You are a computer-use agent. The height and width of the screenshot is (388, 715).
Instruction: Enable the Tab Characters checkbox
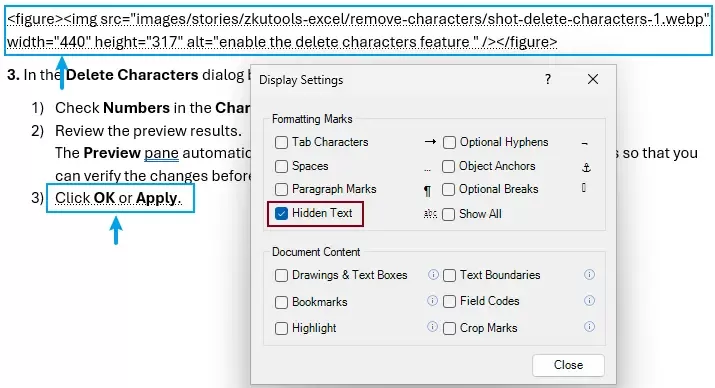click(x=281, y=142)
